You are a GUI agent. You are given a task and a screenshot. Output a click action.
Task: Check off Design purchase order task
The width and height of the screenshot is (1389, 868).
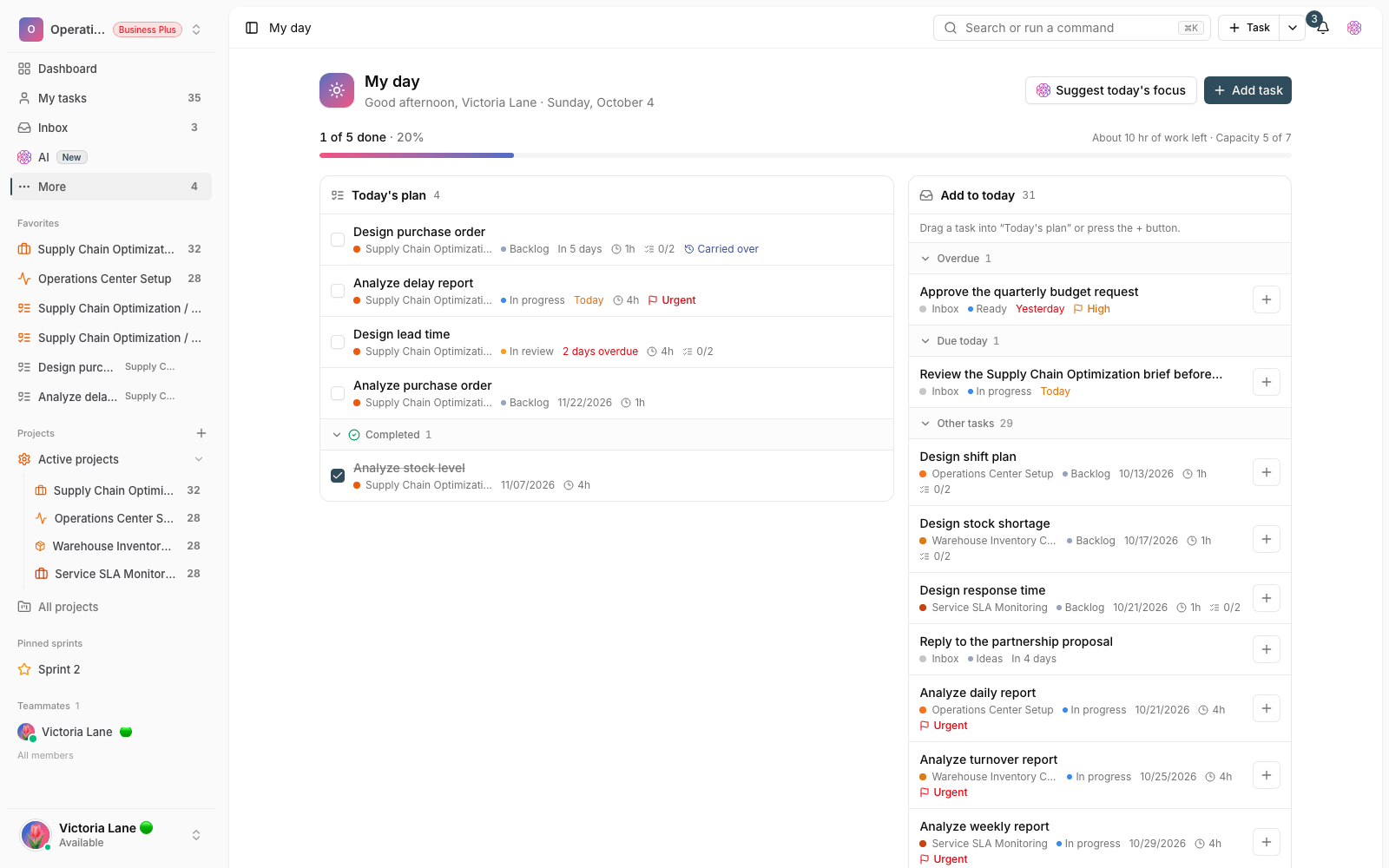(338, 240)
